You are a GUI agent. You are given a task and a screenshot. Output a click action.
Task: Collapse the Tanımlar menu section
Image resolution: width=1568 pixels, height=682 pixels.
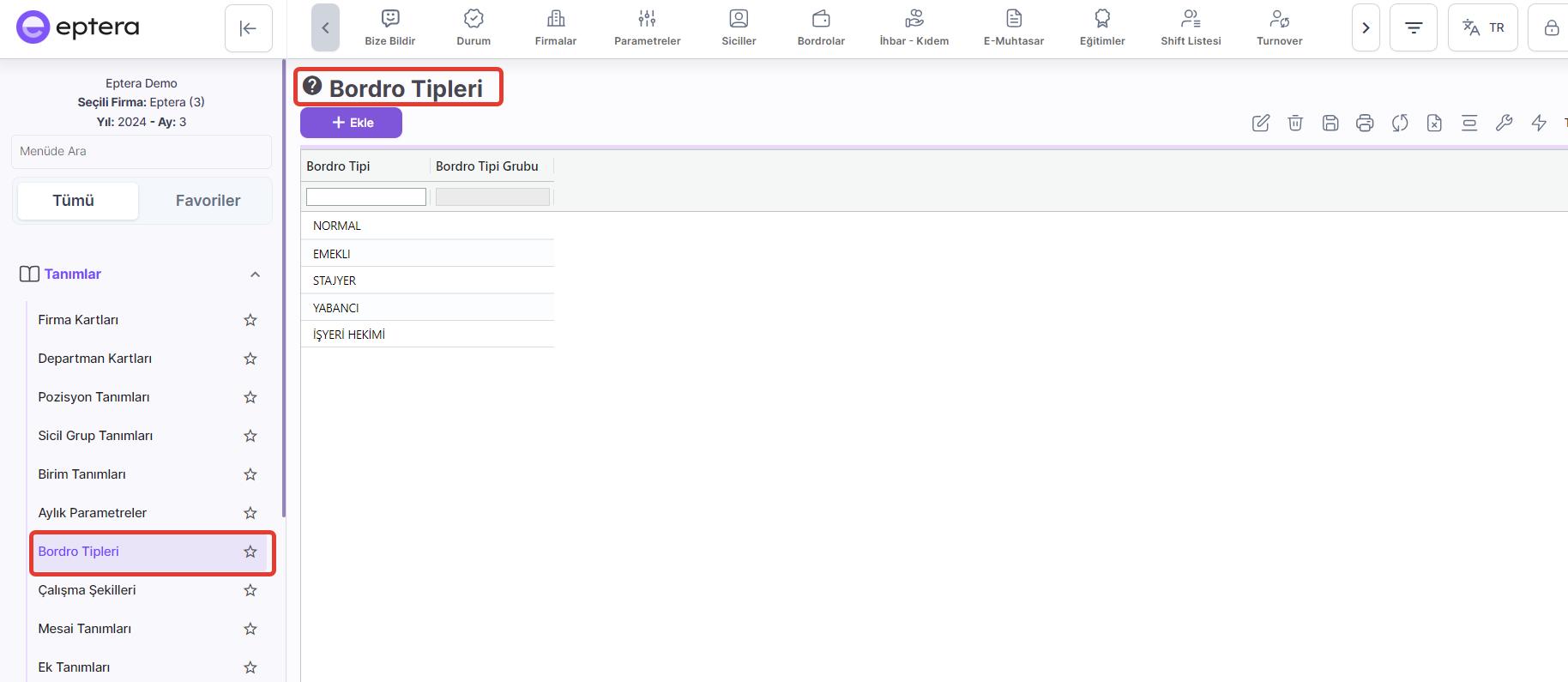255,275
